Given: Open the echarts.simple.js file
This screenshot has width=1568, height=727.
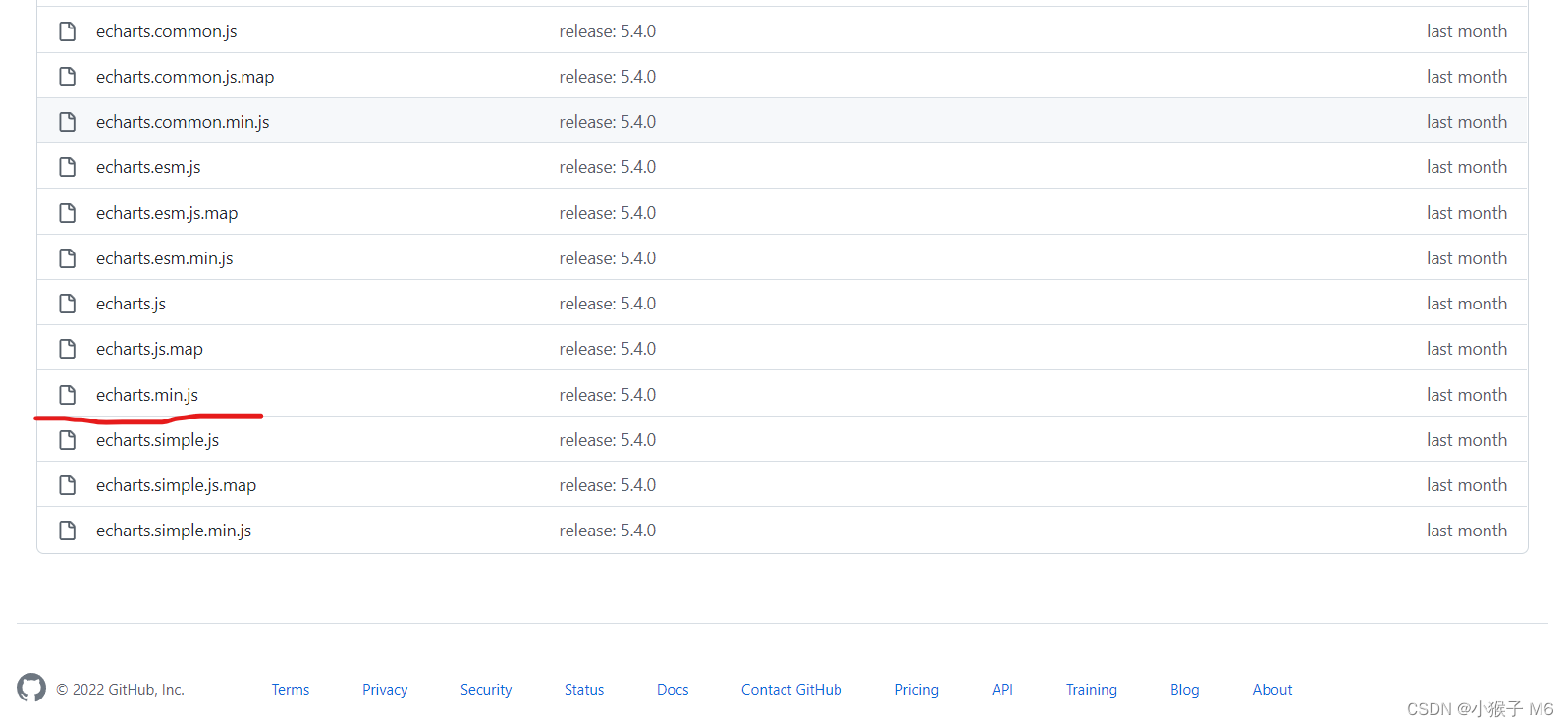Looking at the screenshot, I should [x=157, y=440].
